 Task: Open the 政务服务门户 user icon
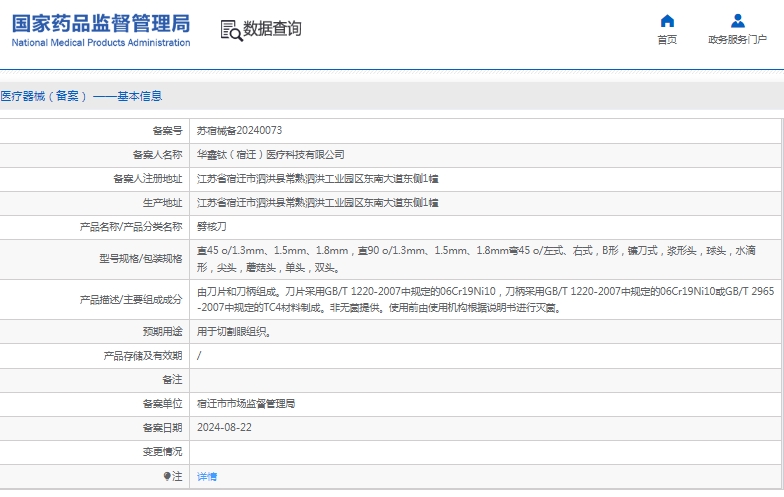click(738, 21)
